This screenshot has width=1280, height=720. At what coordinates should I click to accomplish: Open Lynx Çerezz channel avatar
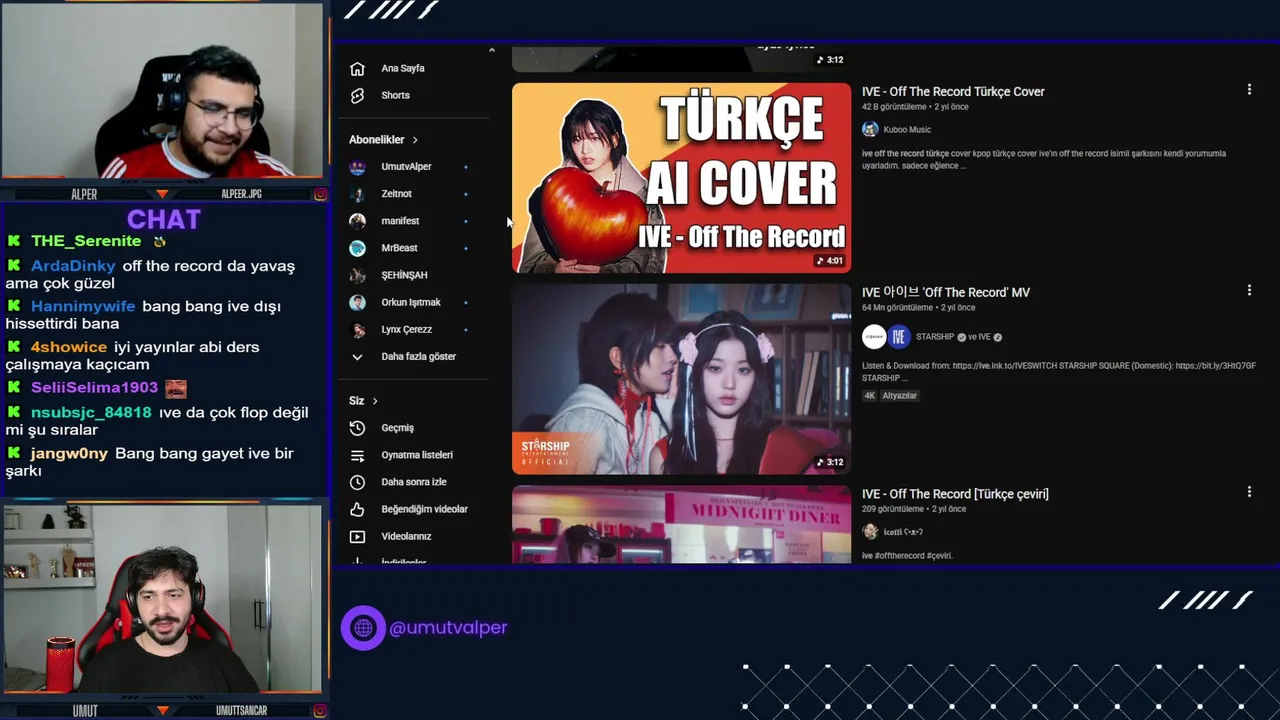(357, 329)
